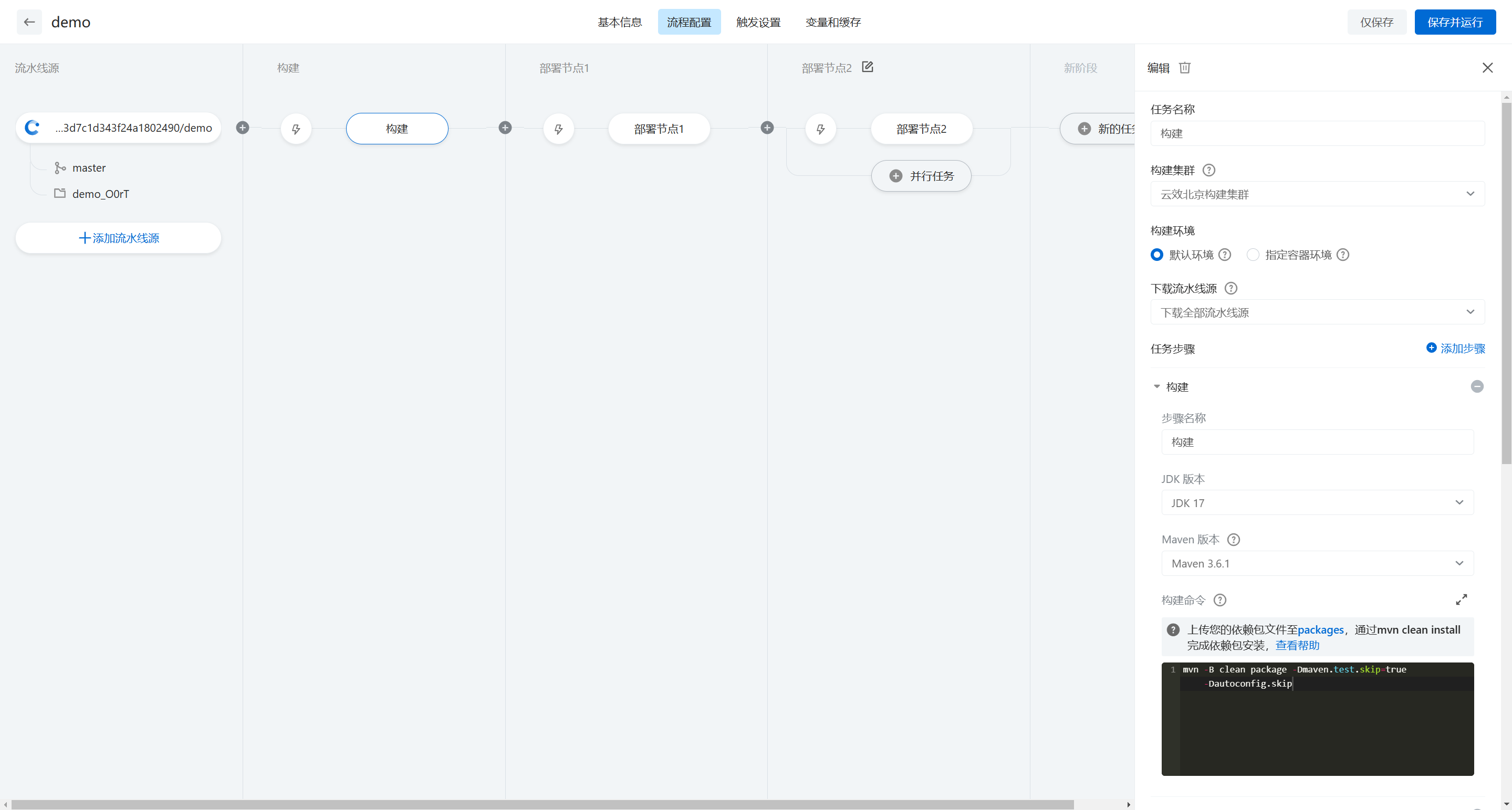The height and width of the screenshot is (810, 1512).
Task: Click the vertical scrollbar of the edit panel
Action: 1506,283
